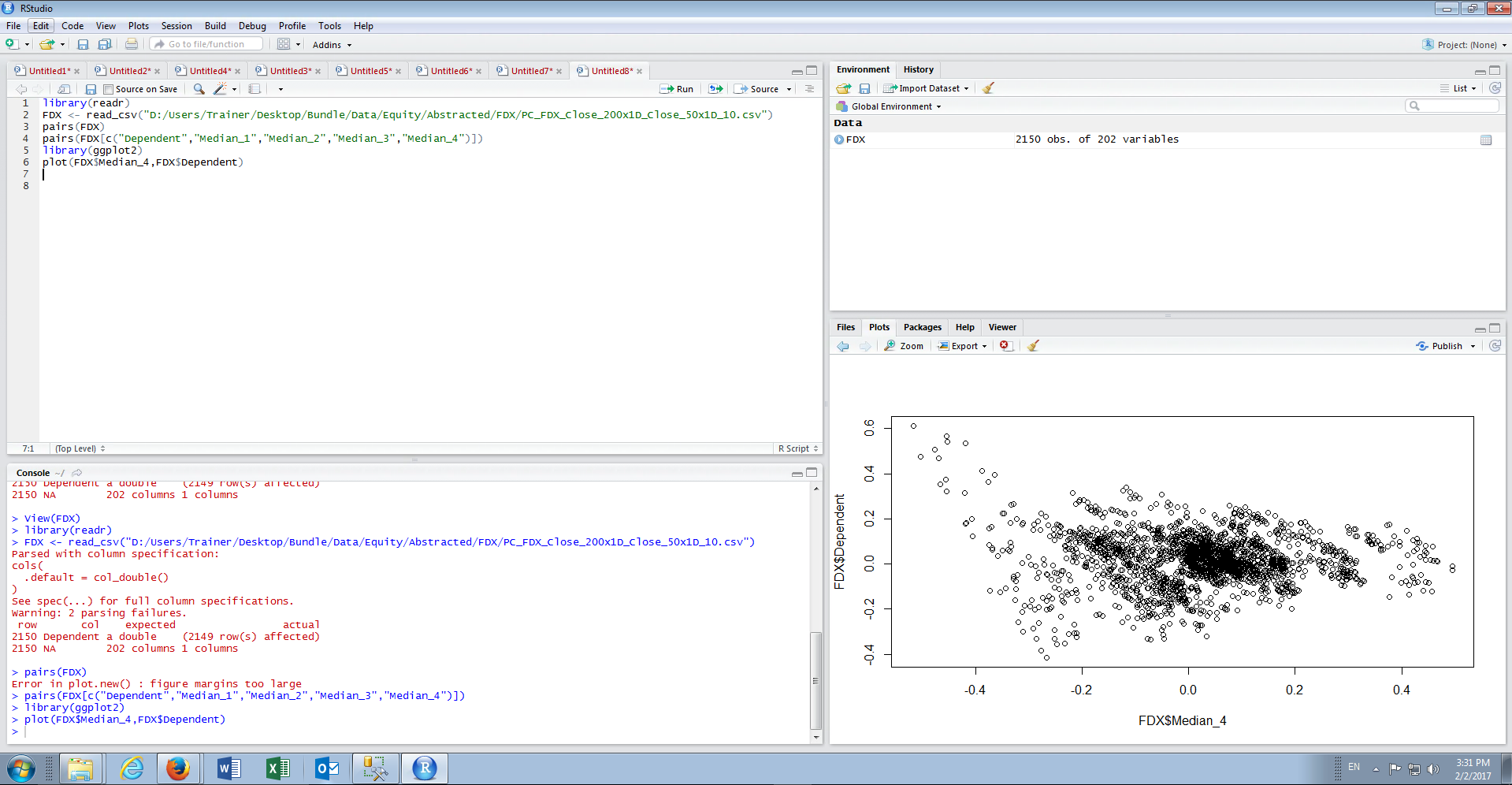Click console scrollbar up arrow
Screen dimensions: 1512x785
coord(816,489)
